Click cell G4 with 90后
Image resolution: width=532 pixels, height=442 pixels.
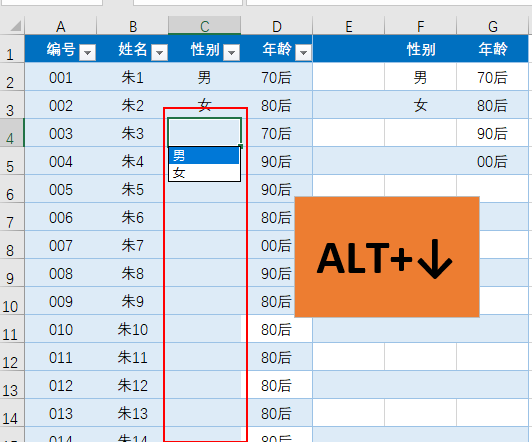coord(493,133)
